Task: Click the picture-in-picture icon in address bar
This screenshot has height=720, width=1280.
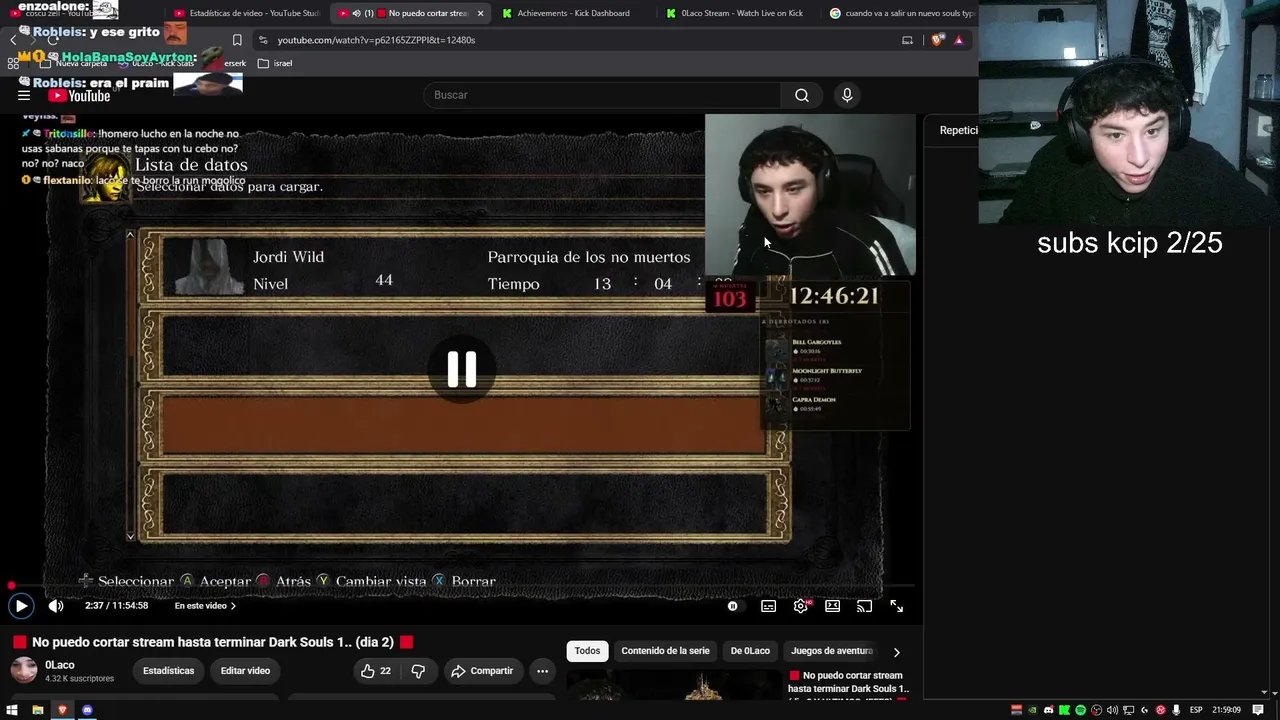Action: pos(907,40)
